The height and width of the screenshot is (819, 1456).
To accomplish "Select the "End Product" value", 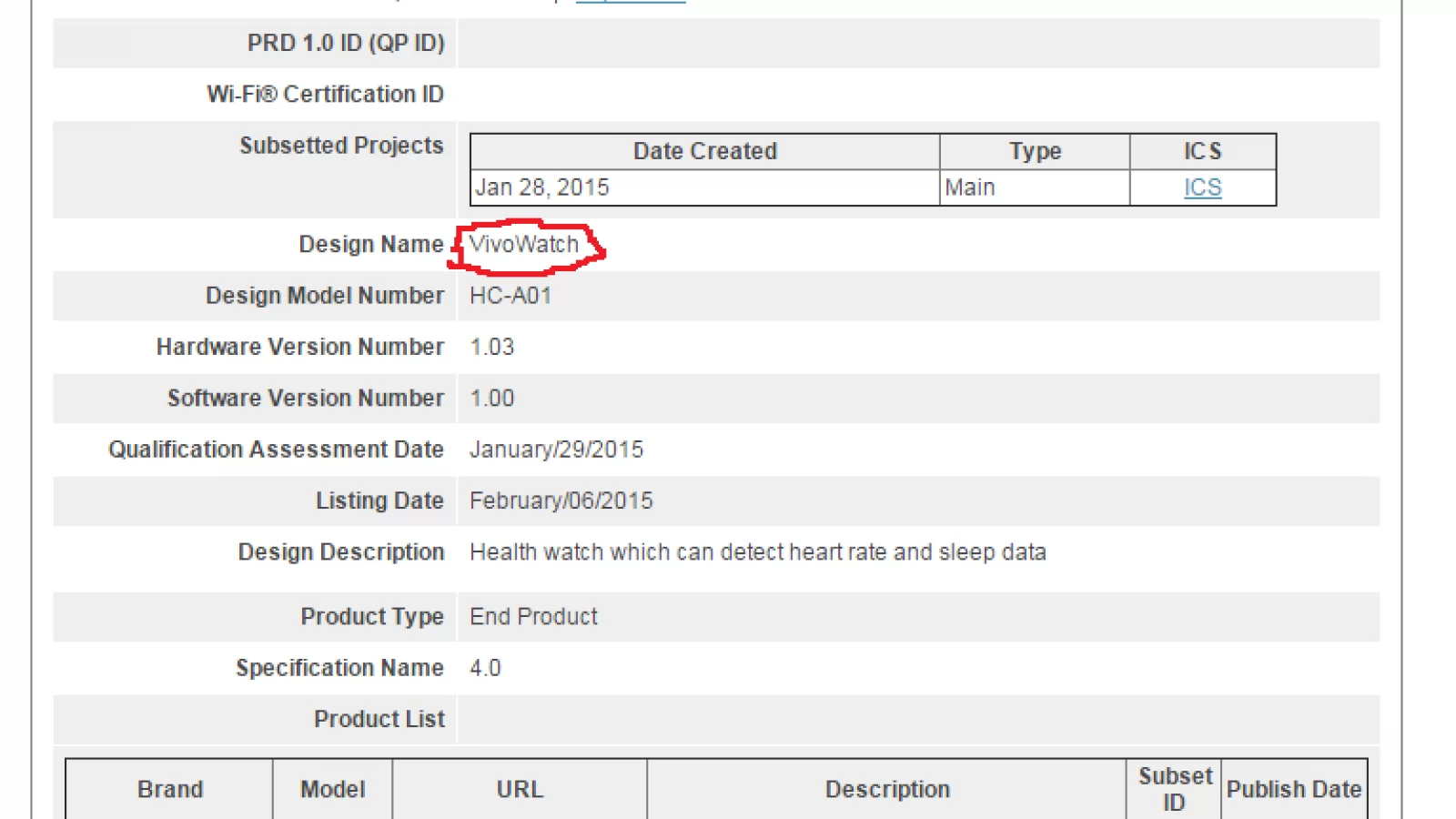I will click(x=534, y=617).
